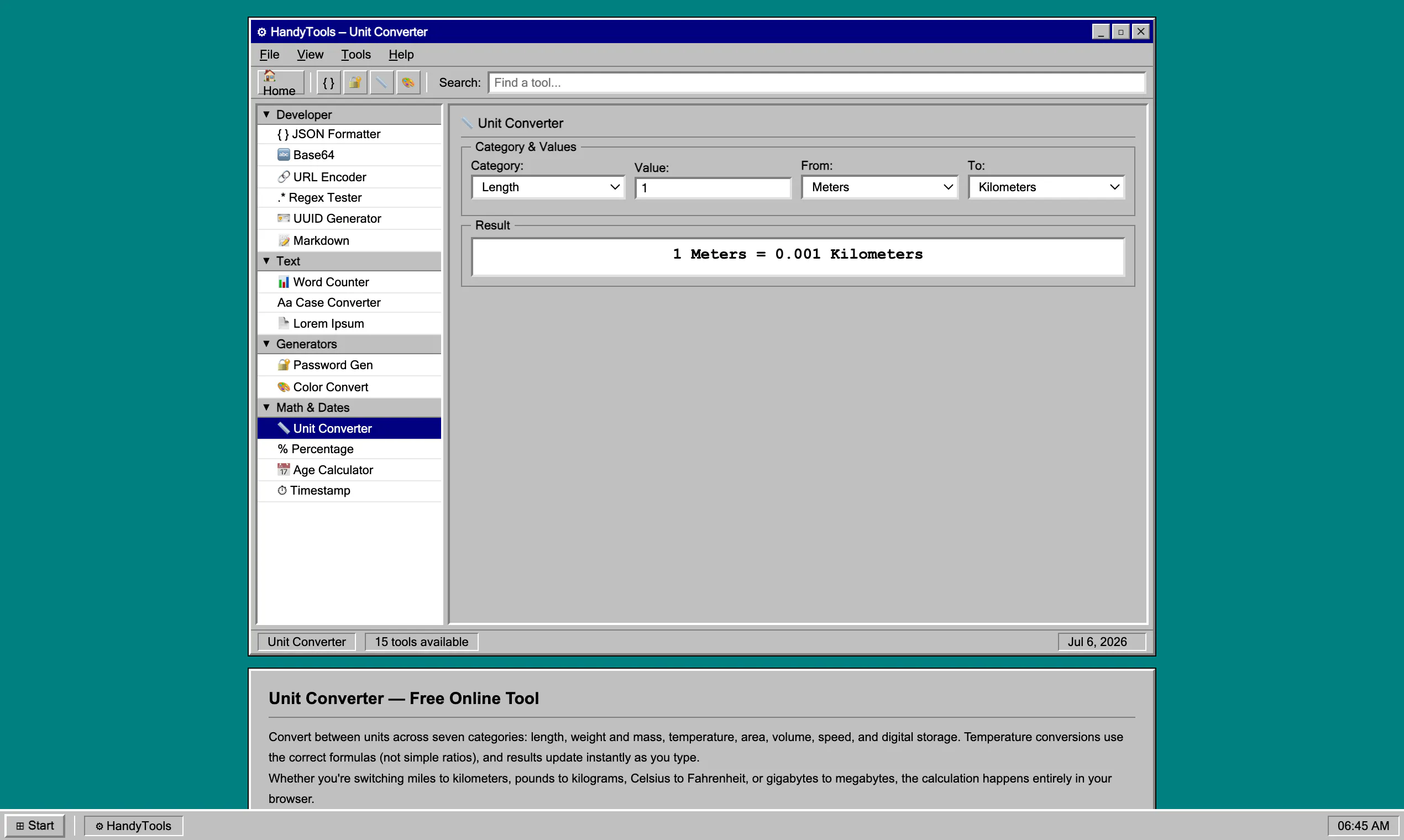Select Regex Tester in sidebar
The height and width of the screenshot is (840, 1404).
(349, 197)
